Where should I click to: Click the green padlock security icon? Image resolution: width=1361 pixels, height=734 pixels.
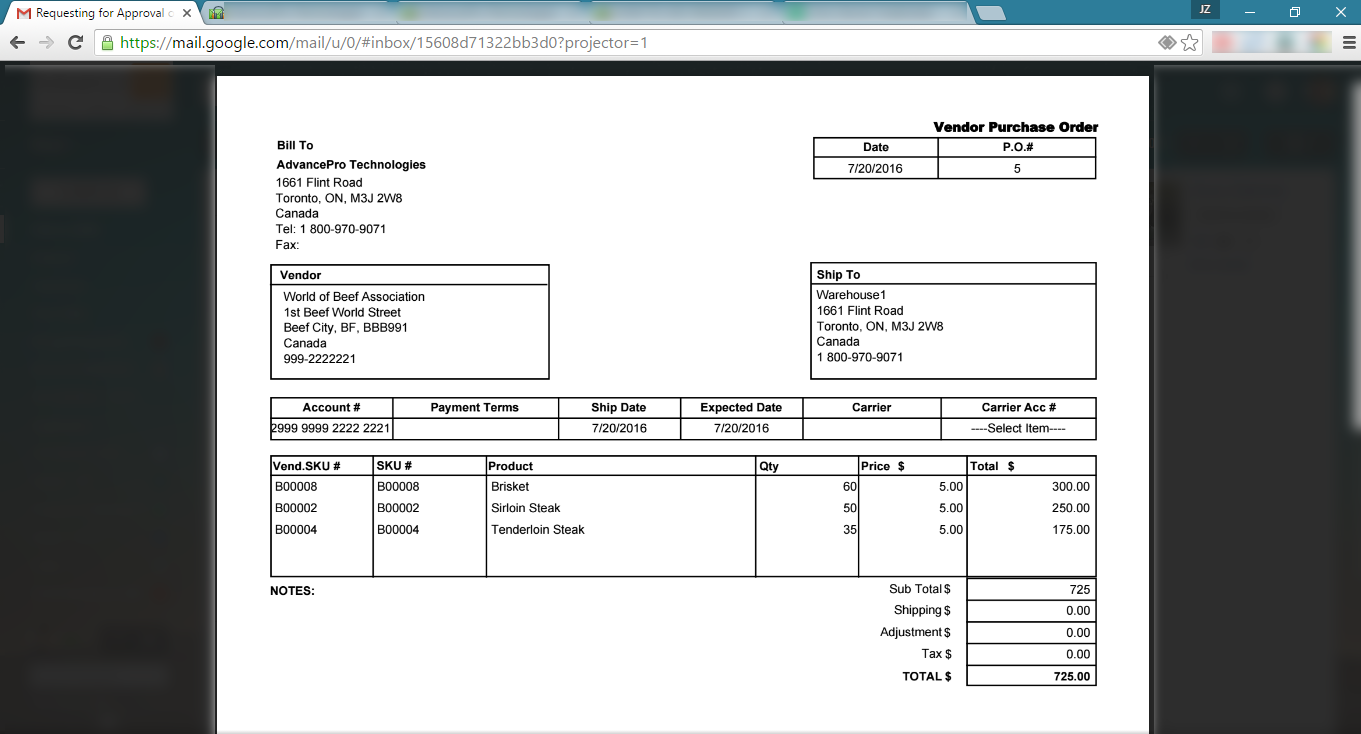point(107,43)
